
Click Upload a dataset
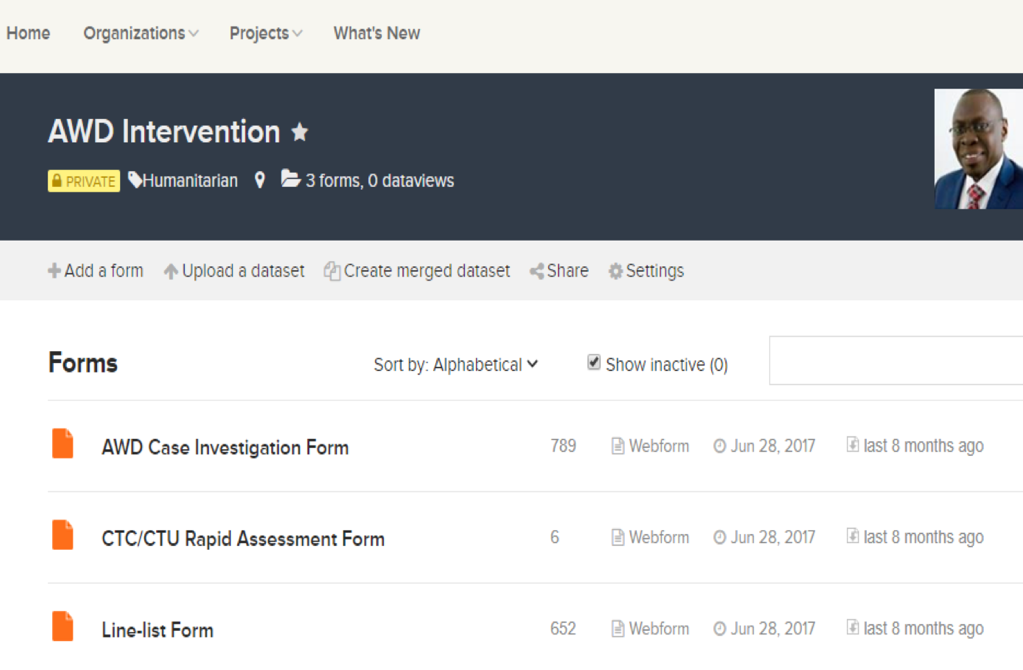(234, 271)
